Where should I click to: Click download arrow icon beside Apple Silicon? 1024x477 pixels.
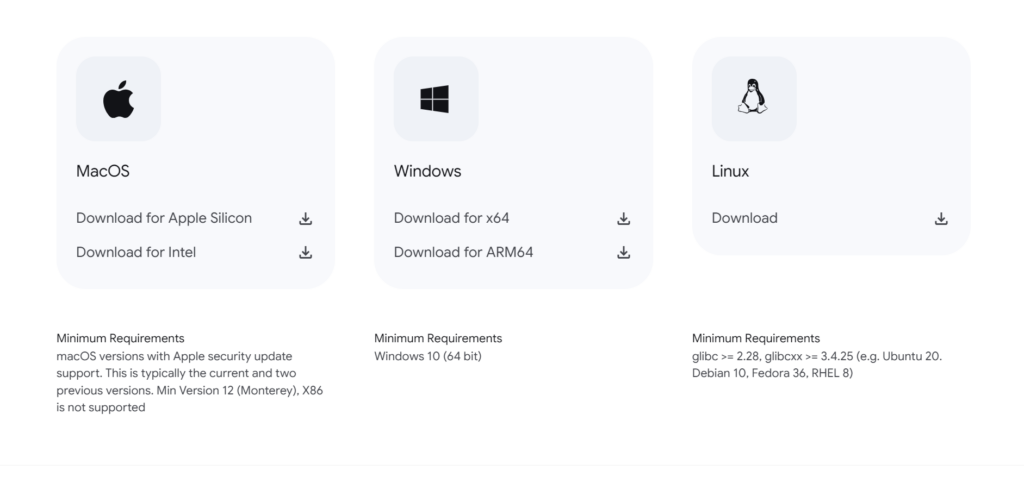tap(306, 219)
